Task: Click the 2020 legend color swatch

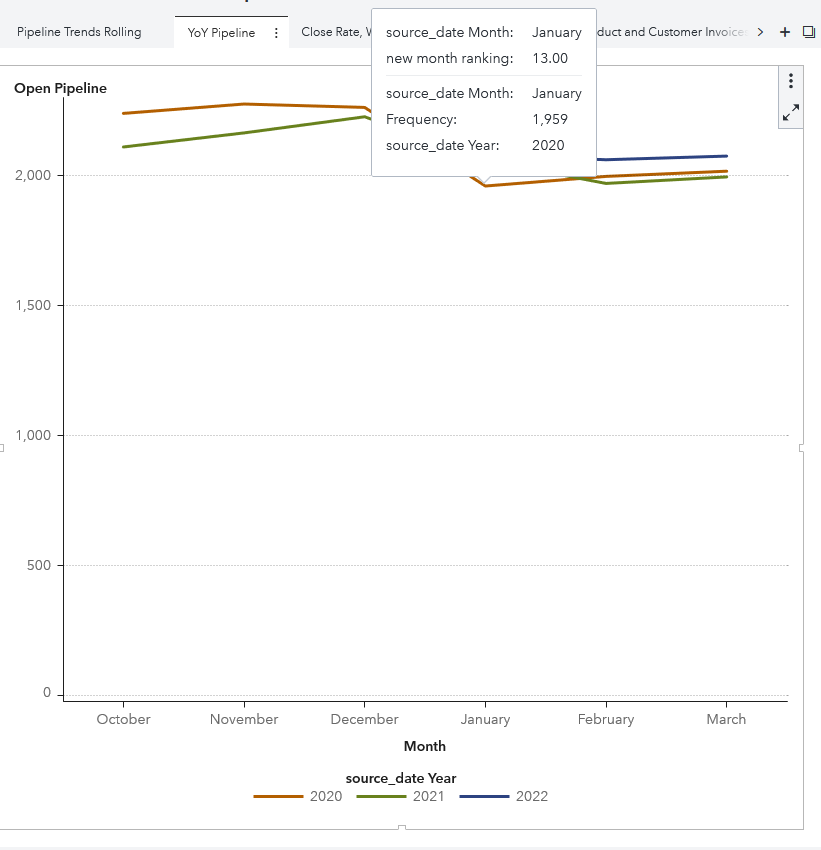Action: pyautogui.click(x=278, y=797)
